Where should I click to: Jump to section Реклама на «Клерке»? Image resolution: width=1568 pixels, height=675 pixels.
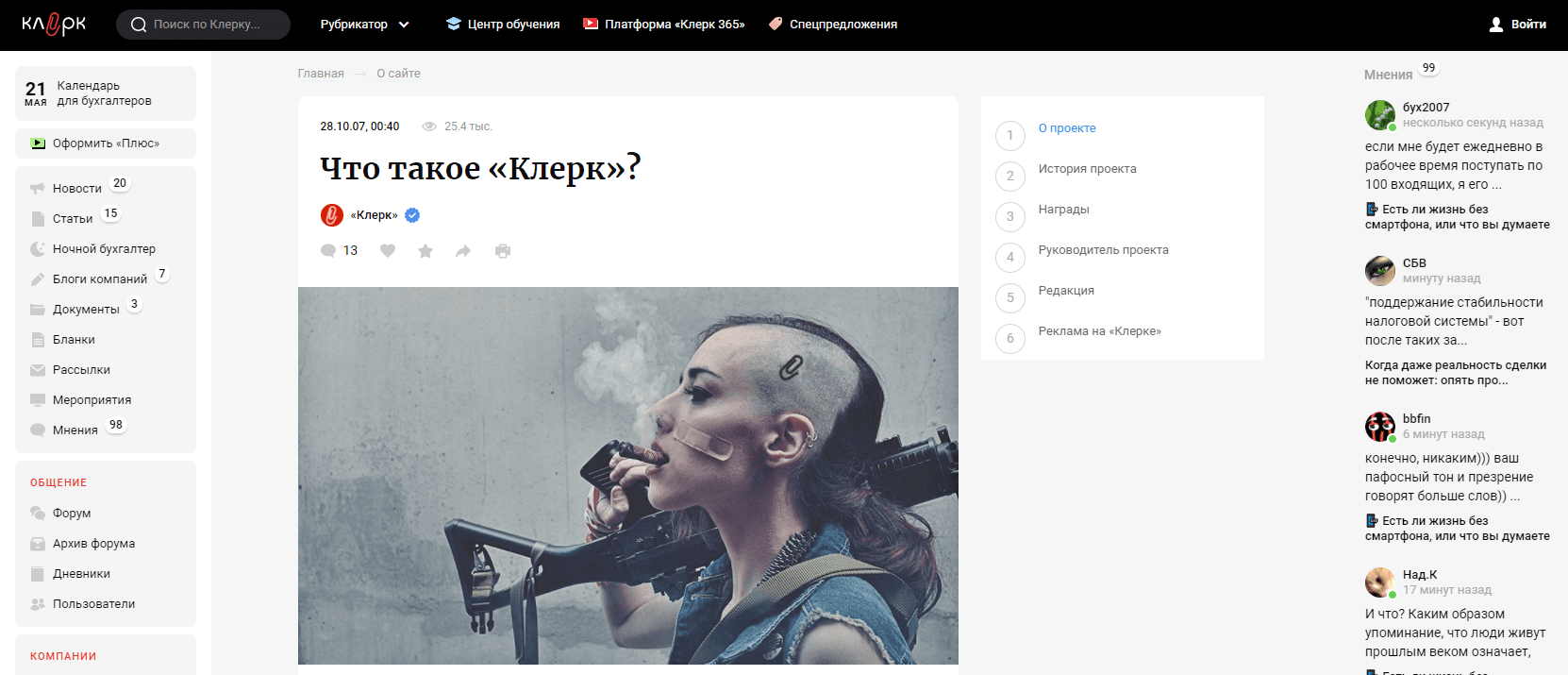(1099, 331)
